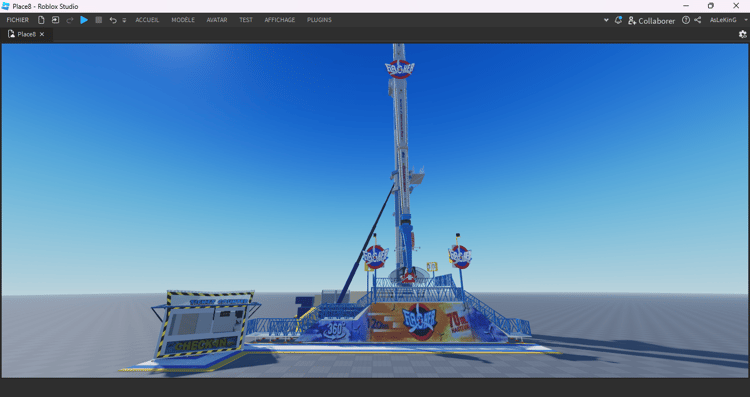Image resolution: width=750 pixels, height=397 pixels.
Task: Undo the last action
Action: pyautogui.click(x=113, y=20)
